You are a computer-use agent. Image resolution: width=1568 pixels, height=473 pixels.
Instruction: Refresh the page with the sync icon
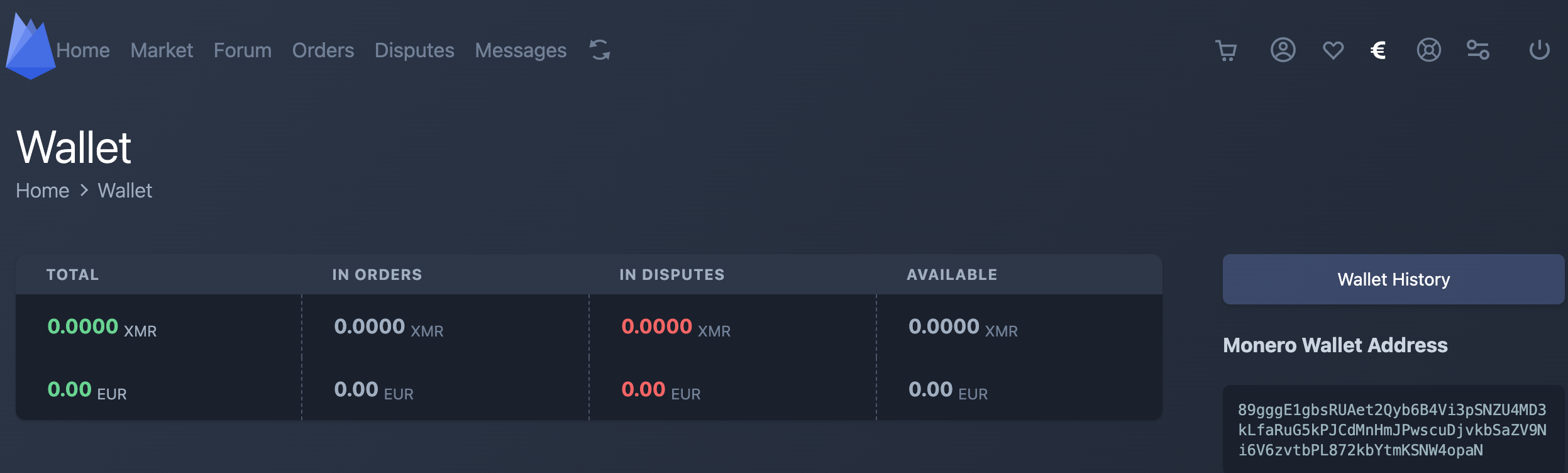pos(599,50)
